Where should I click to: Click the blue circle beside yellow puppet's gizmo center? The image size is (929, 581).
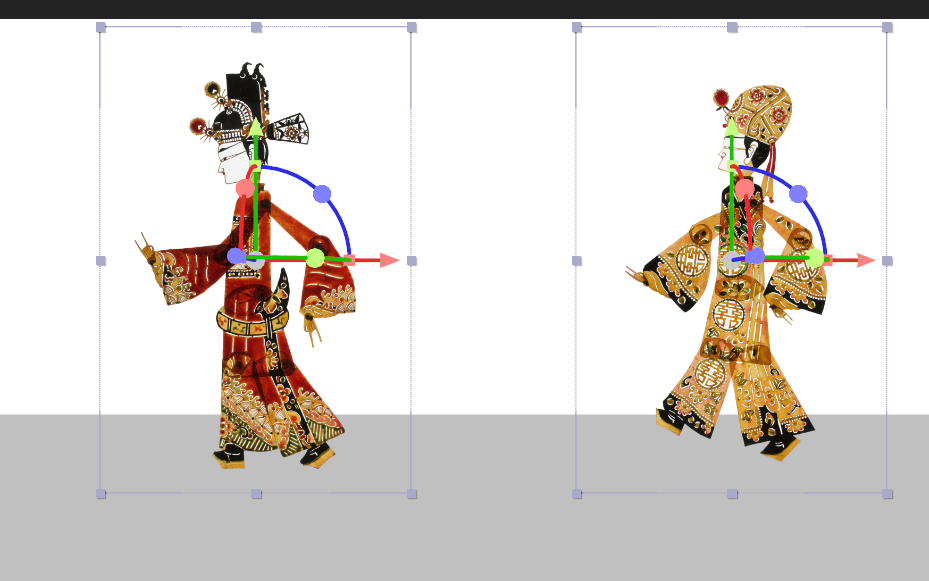pos(755,256)
